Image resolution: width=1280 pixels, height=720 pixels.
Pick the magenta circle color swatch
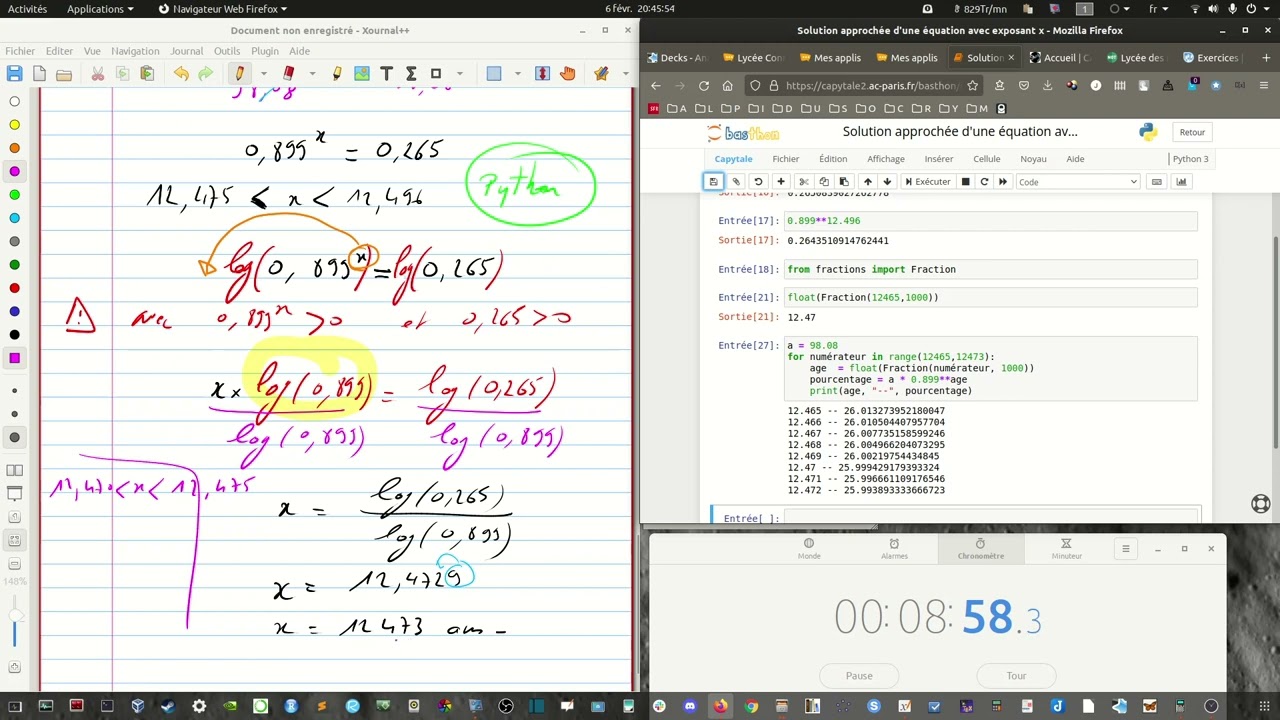(14, 171)
